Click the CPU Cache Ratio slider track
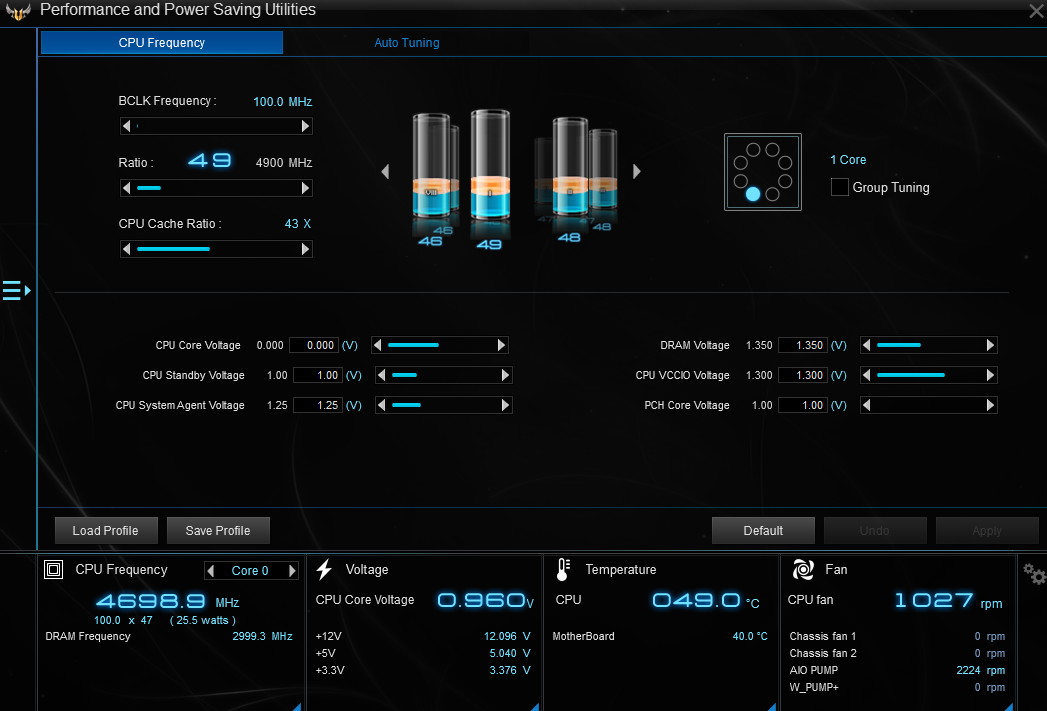The height and width of the screenshot is (711, 1047). coord(216,249)
